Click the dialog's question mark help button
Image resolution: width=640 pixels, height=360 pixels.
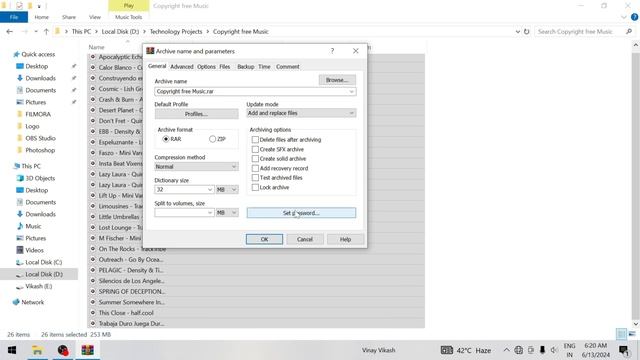[x=332, y=51]
